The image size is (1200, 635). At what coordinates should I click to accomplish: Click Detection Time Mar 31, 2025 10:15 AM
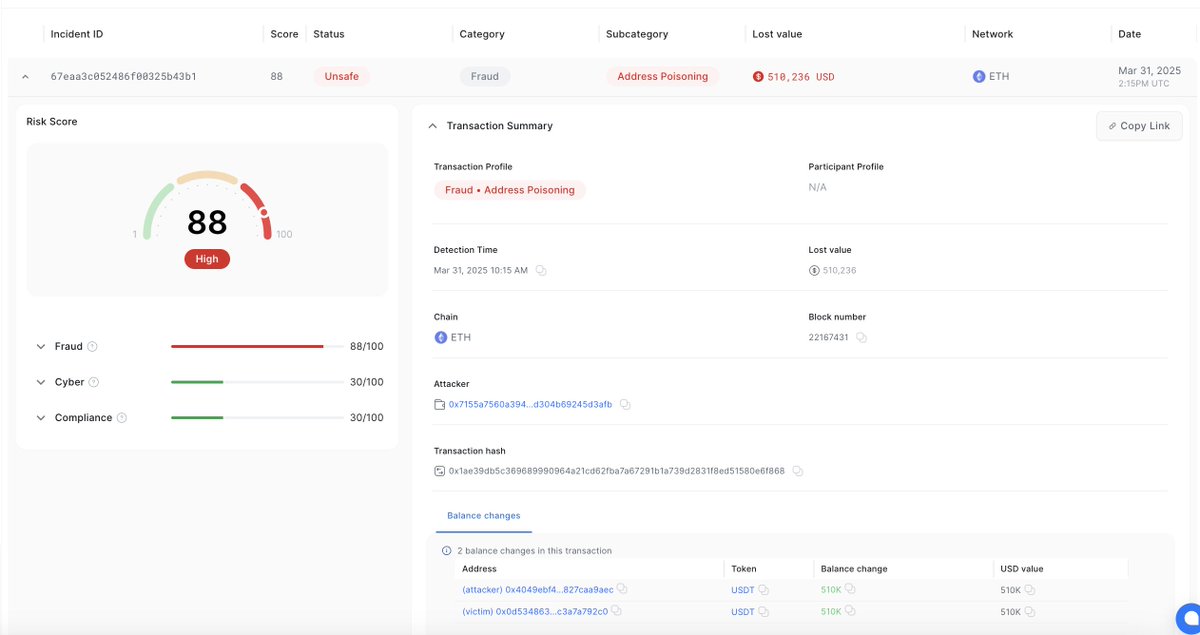481,271
